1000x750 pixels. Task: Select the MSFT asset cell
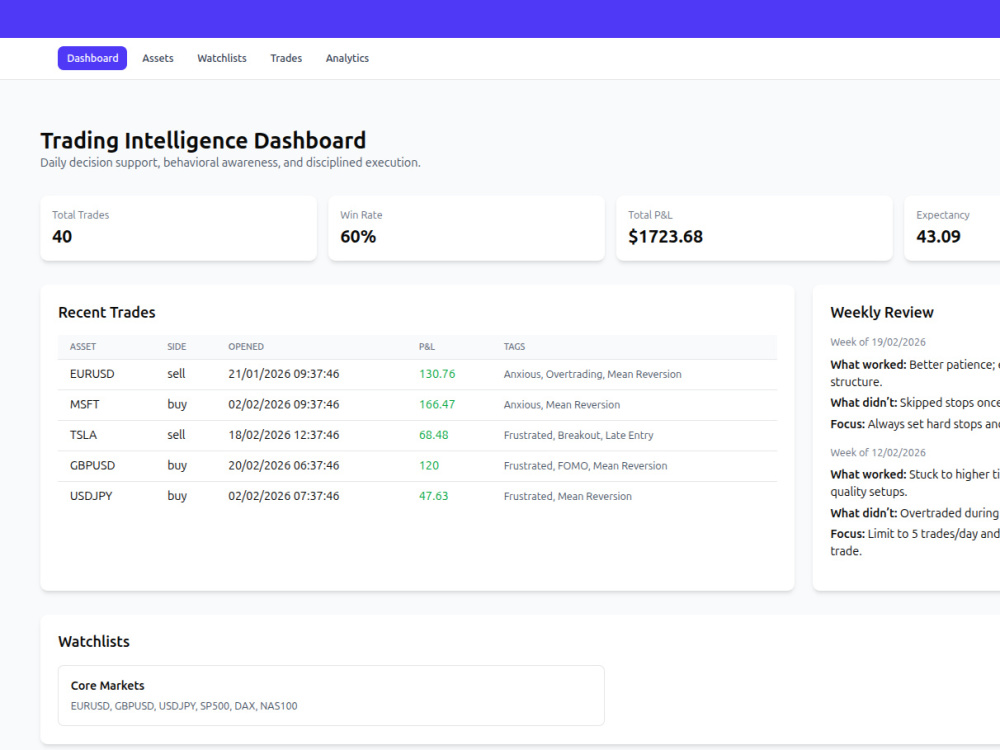point(84,404)
